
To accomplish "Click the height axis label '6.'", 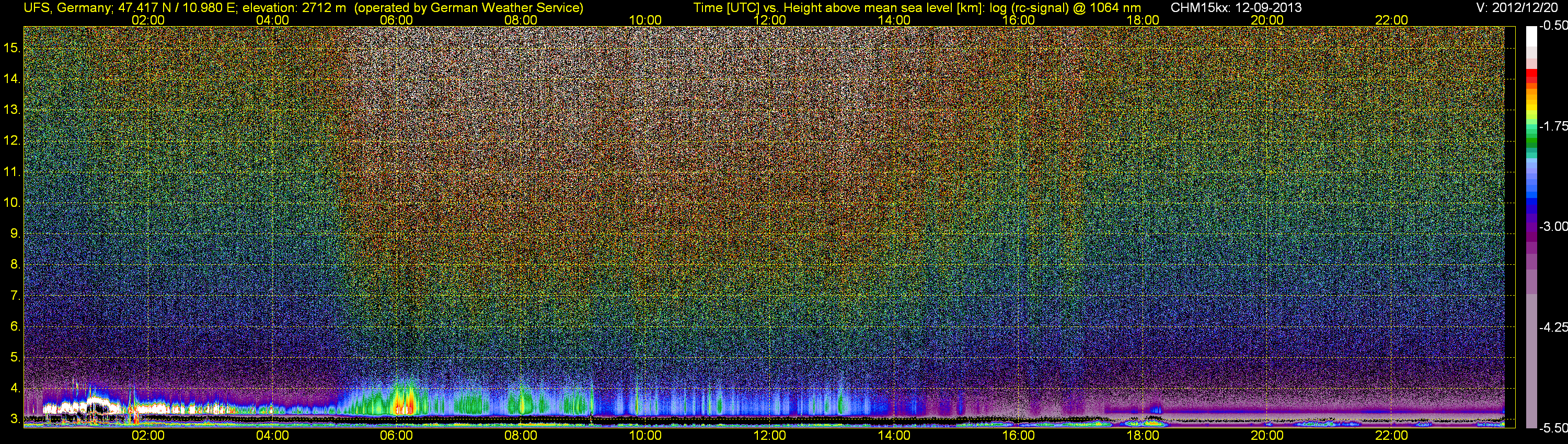I will pyautogui.click(x=15, y=326).
